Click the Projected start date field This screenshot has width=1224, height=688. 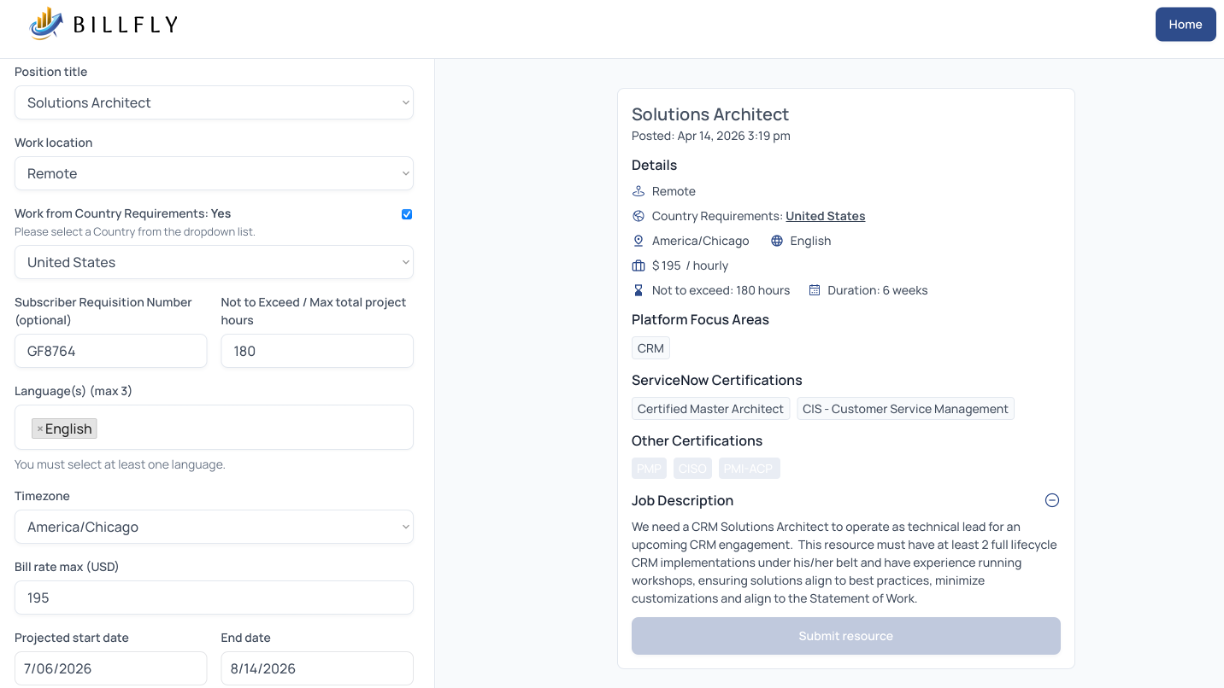click(110, 668)
